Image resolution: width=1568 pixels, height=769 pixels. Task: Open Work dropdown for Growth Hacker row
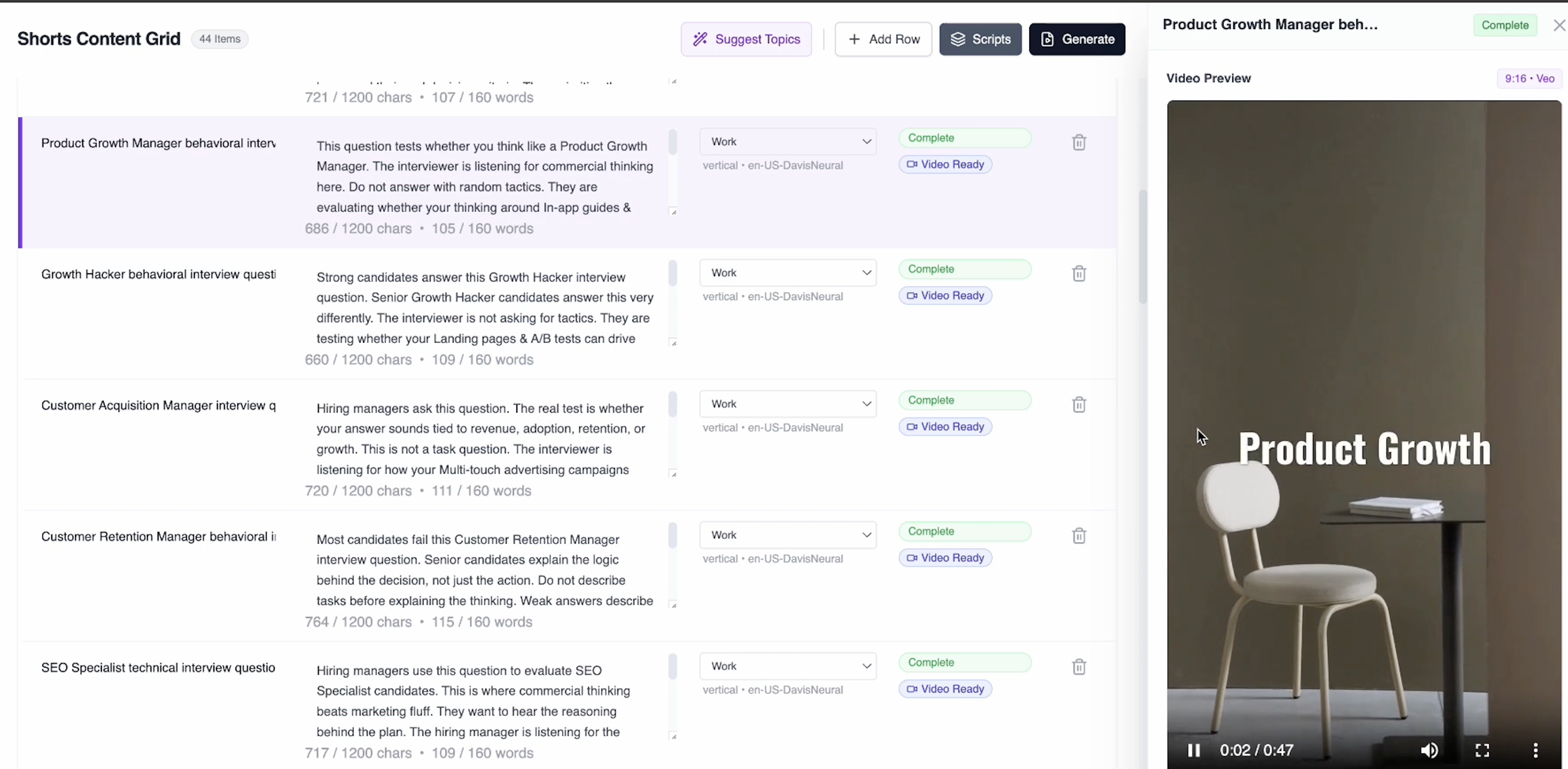[x=788, y=272]
